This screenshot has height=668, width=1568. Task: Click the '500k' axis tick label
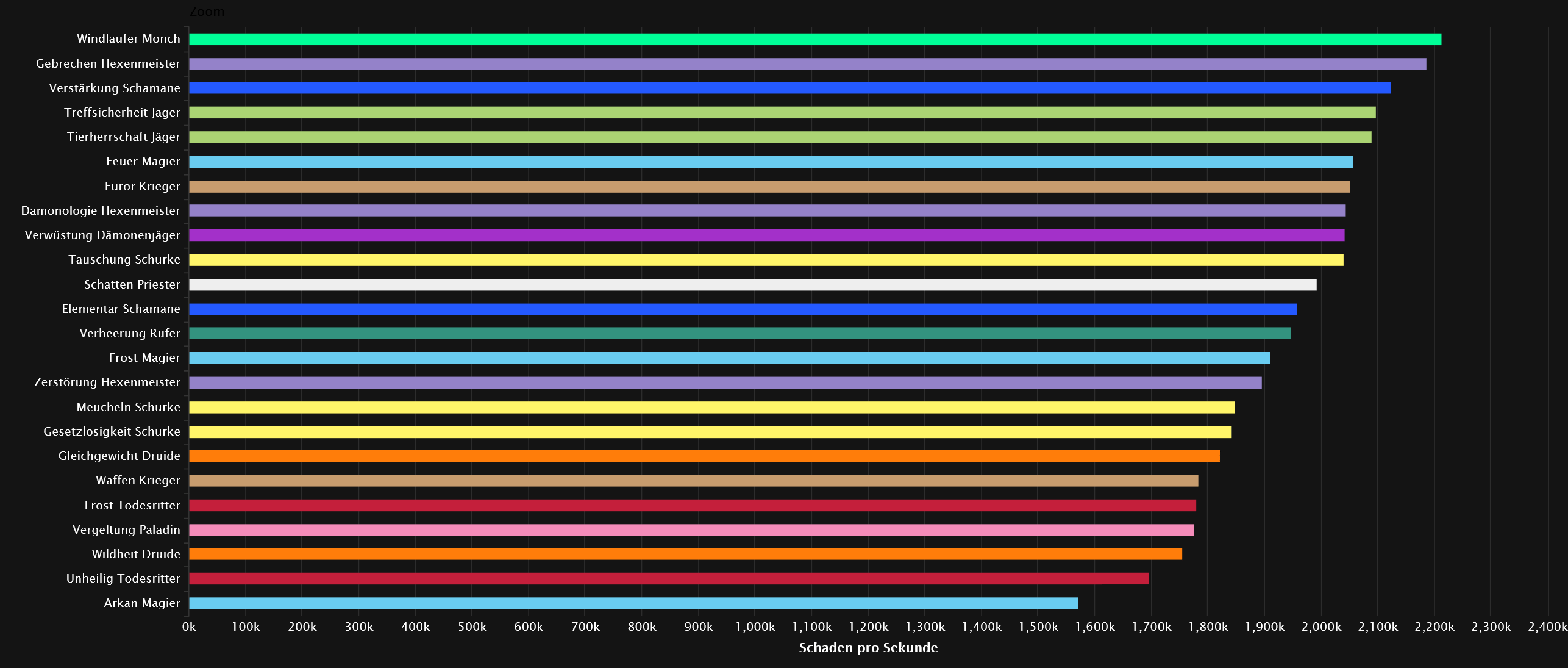(472, 627)
